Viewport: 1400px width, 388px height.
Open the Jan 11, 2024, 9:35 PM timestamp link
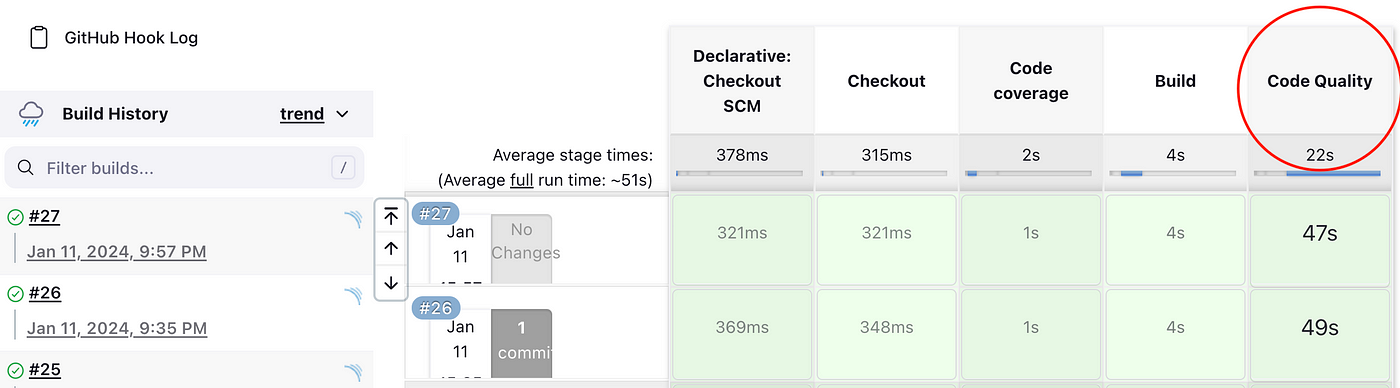click(117, 328)
